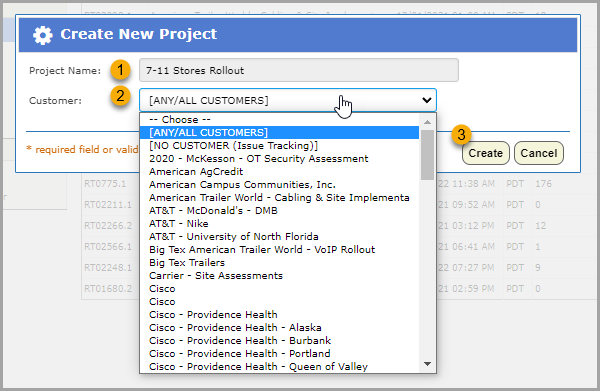Pick 2020 - McKesson - OT Security Assessment
Image resolution: width=600 pixels, height=391 pixels.
coord(279,159)
